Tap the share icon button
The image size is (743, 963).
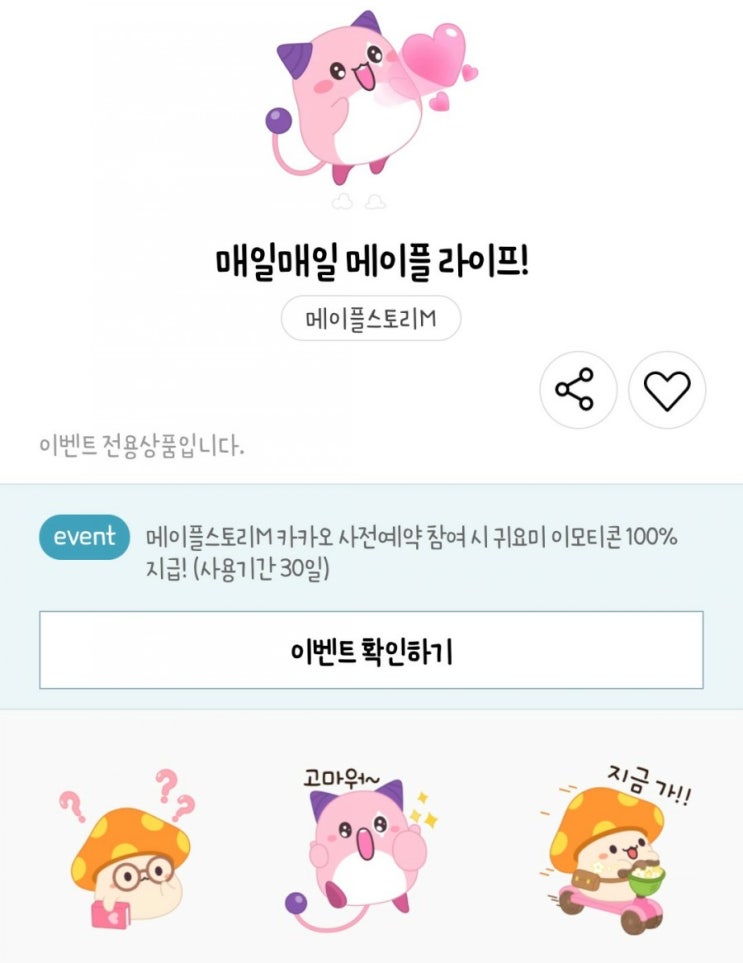(x=578, y=389)
